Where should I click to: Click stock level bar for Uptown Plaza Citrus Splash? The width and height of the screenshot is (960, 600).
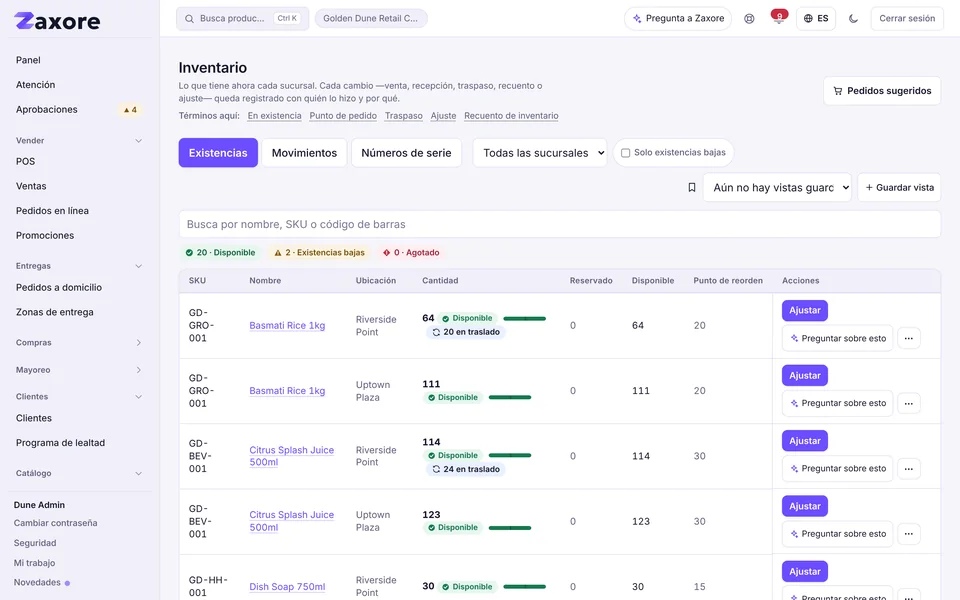click(510, 528)
